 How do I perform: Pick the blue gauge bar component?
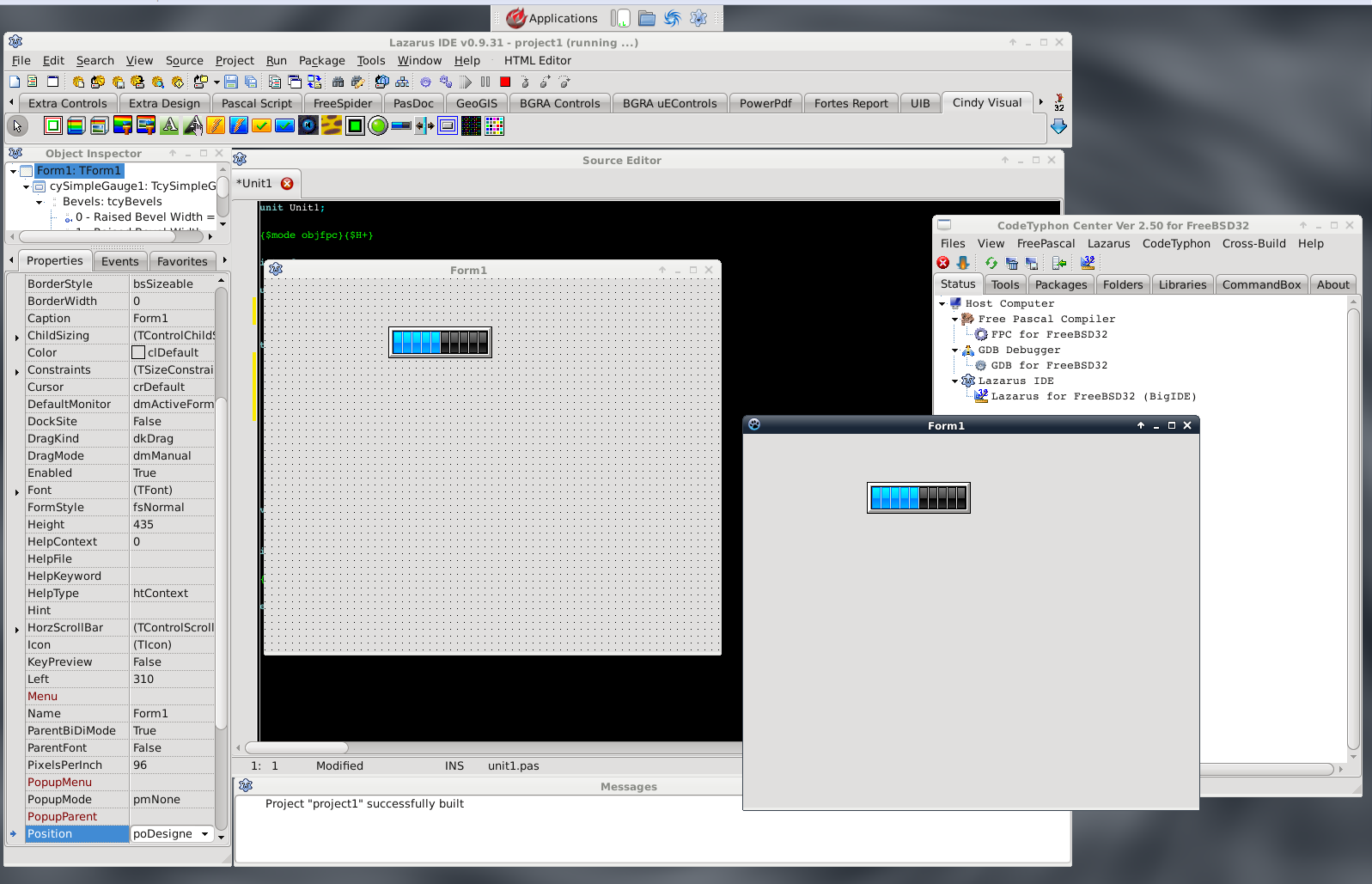pyautogui.click(x=401, y=125)
